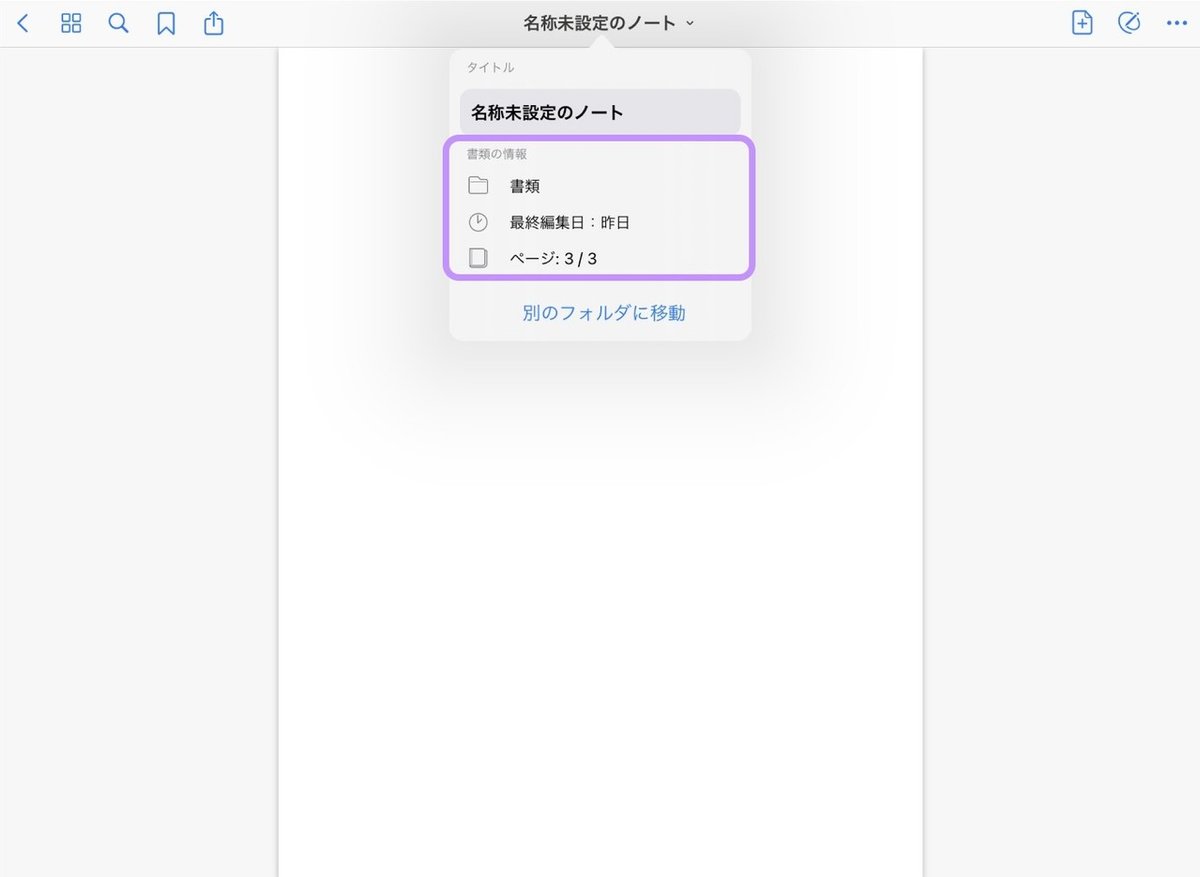Click the folder icon next to 書類
The image size is (1200, 877).
coord(478,185)
